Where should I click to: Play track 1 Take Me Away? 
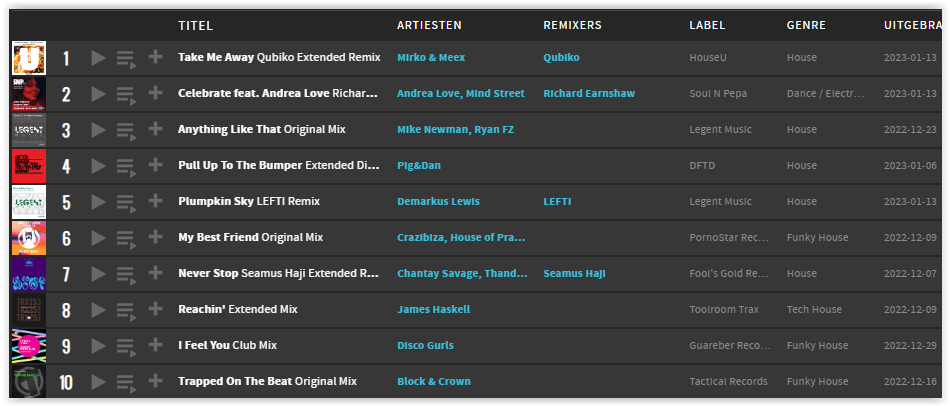[98, 58]
